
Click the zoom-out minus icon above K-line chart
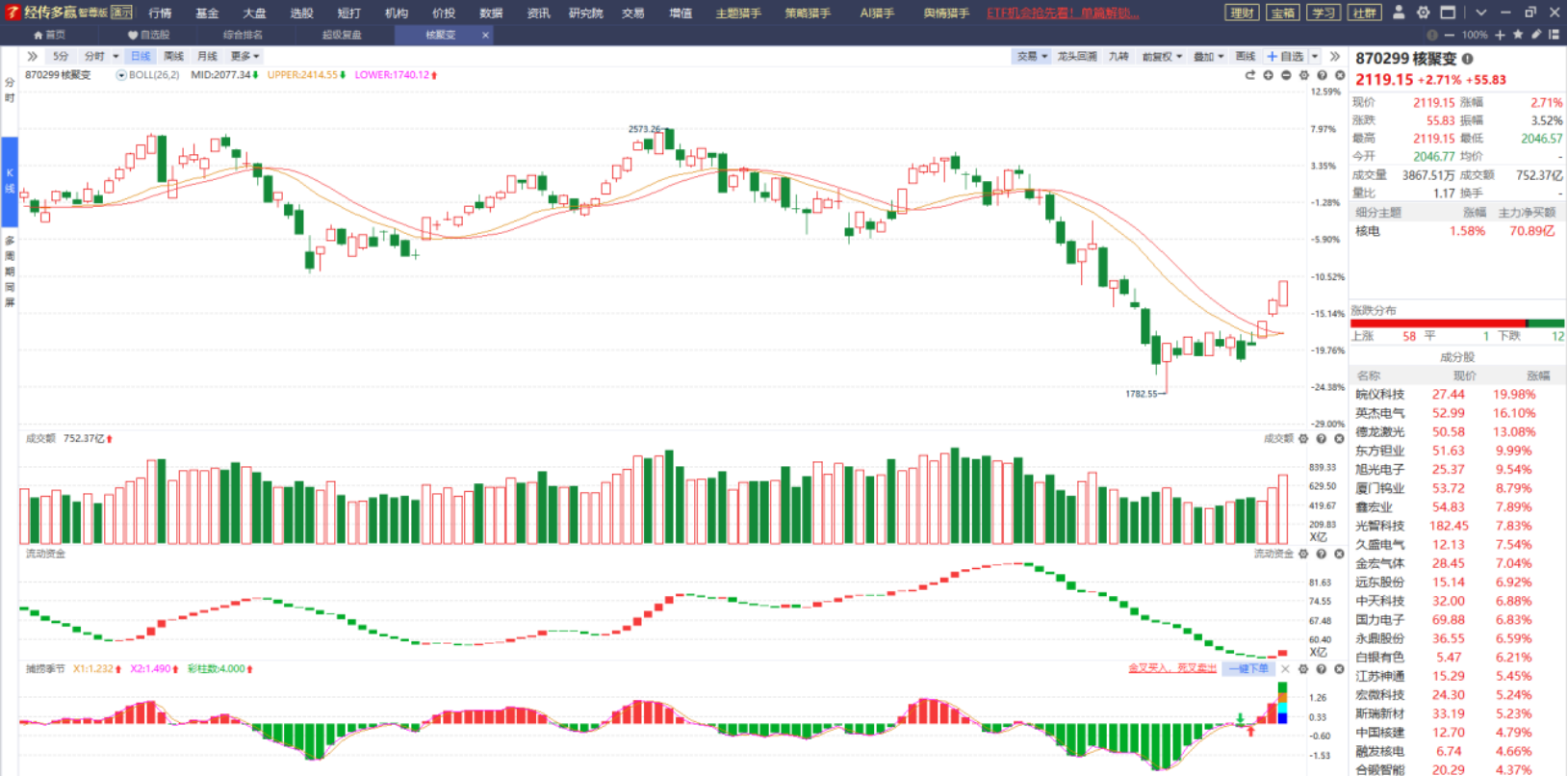coord(1286,75)
